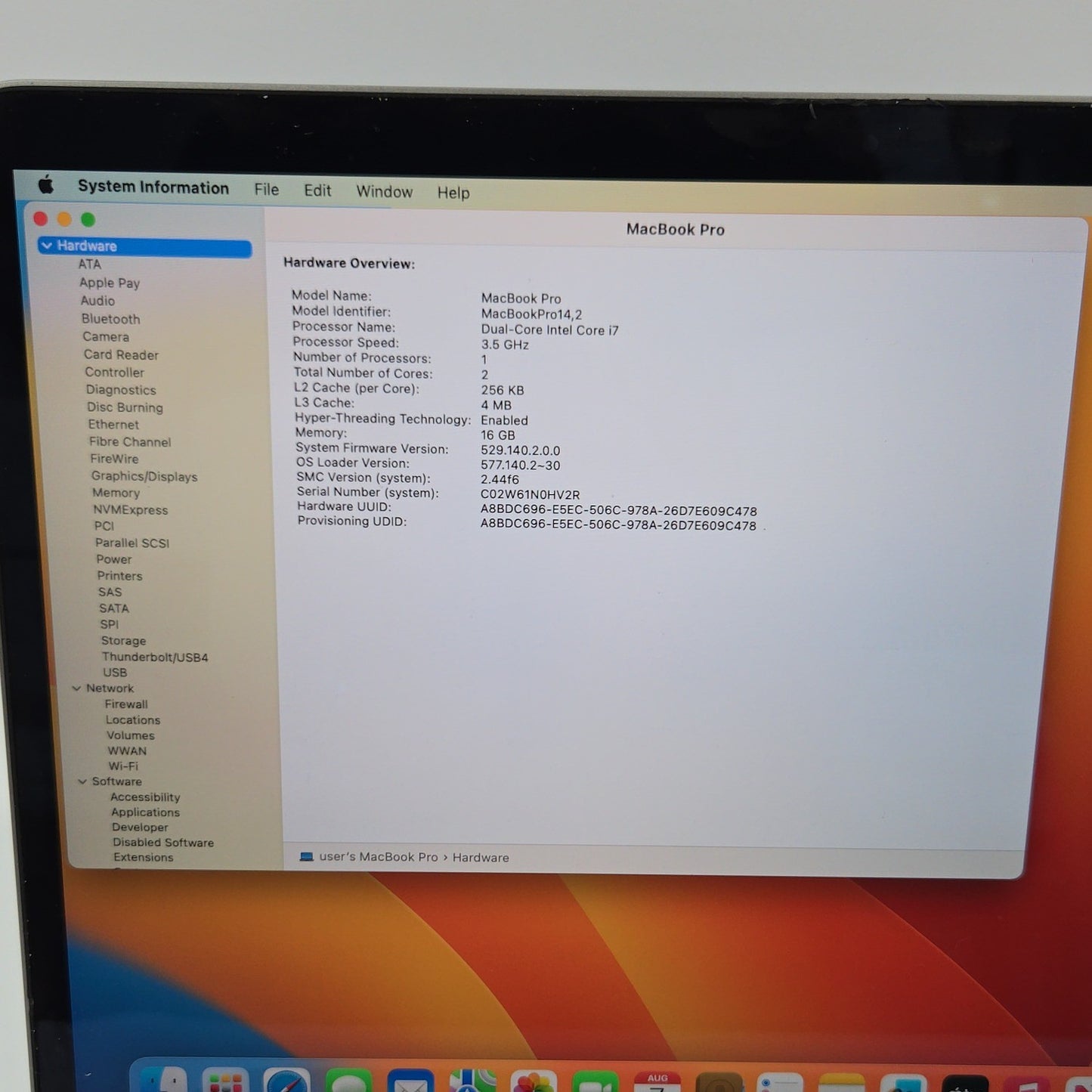Screen dimensions: 1092x1092
Task: Select Audio in the sidebar
Action: (x=97, y=301)
